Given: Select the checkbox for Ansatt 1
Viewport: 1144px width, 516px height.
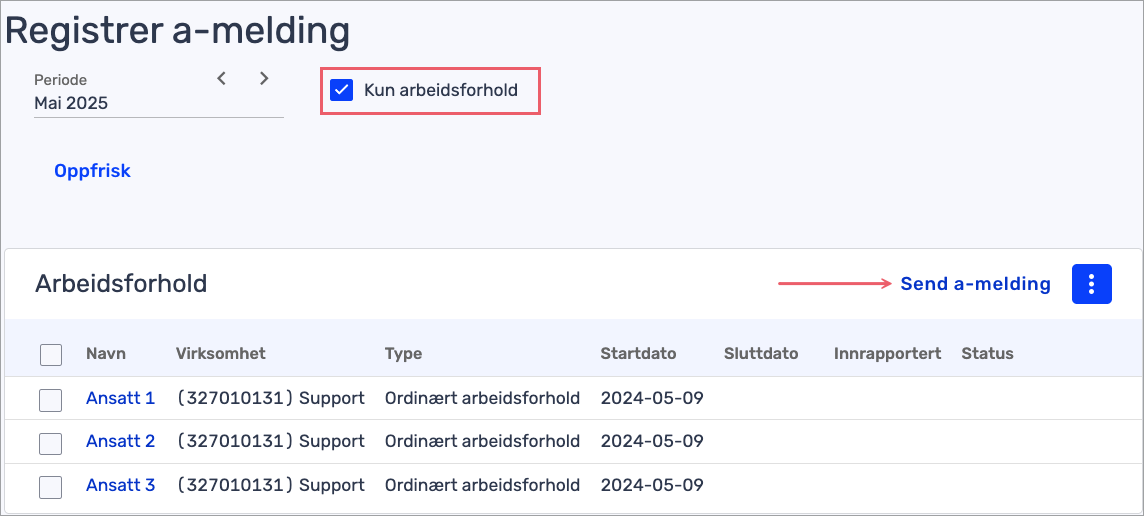Looking at the screenshot, I should (x=50, y=400).
